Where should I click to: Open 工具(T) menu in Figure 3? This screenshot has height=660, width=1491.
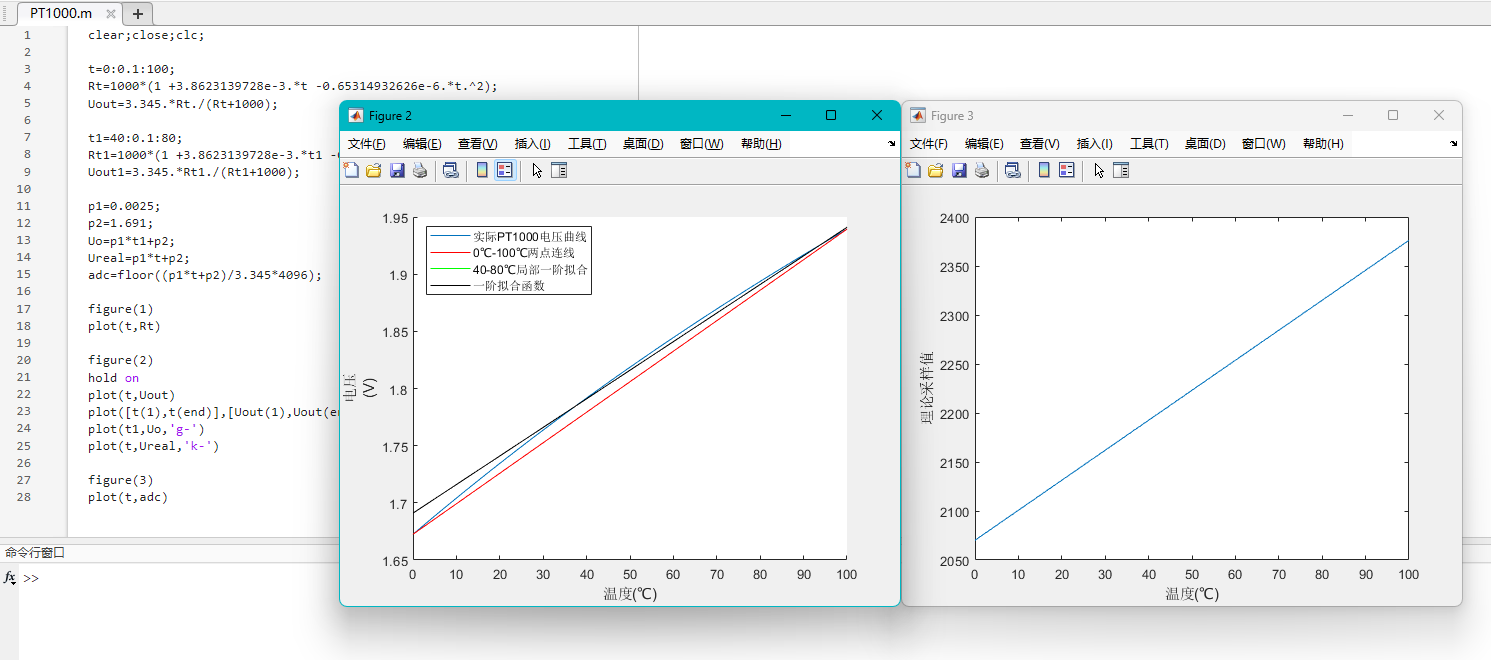tap(1149, 144)
